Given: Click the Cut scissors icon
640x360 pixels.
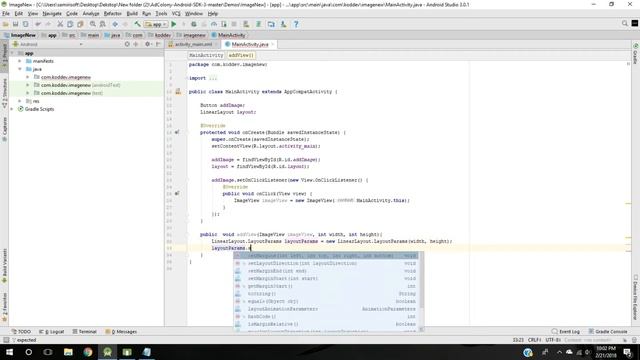Looking at the screenshot, I should click(x=60, y=24).
